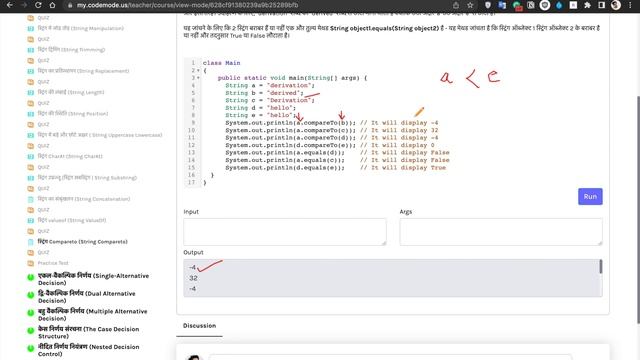Viewport: 640px width, 360px height.
Task: Click the Output panel scrollbar thumb
Action: click(600, 267)
